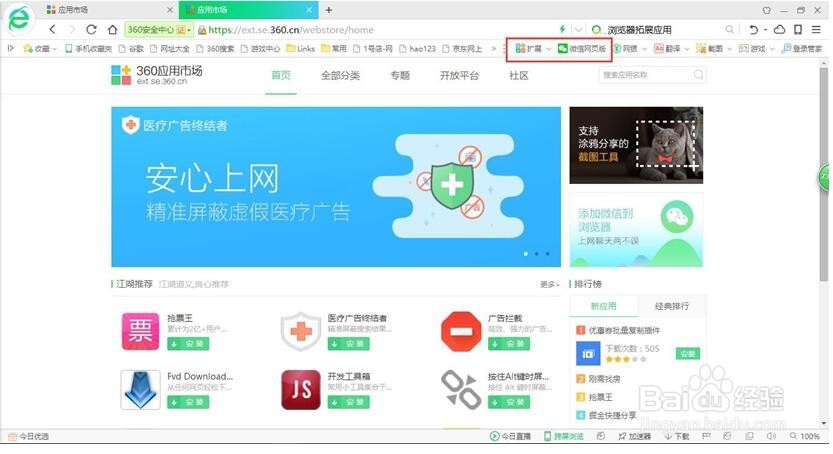Viewport: 833px width, 454px height.
Task: Click the 360安全中心 certificate badge
Action: tap(159, 30)
